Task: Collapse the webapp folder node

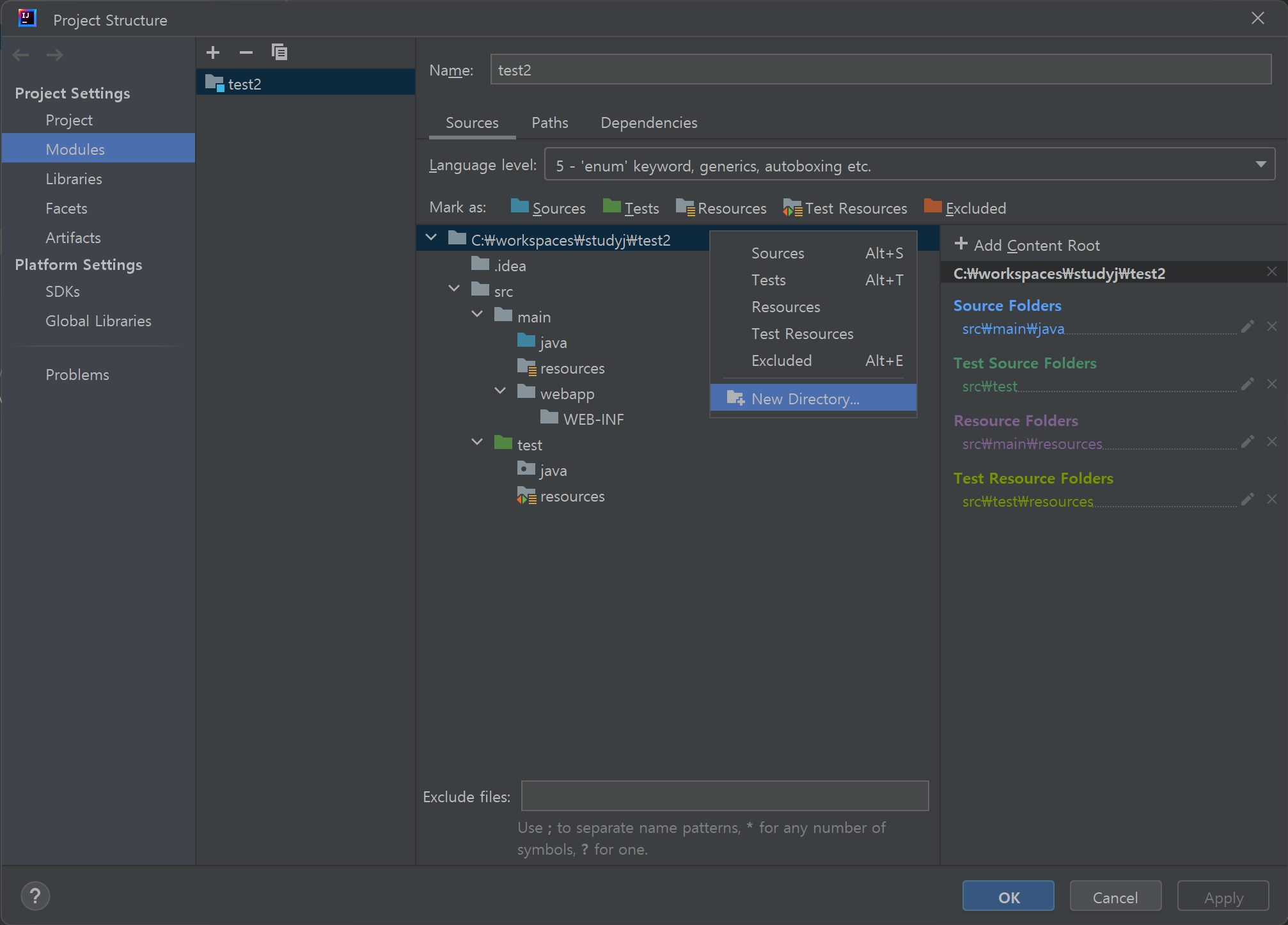Action: (500, 391)
